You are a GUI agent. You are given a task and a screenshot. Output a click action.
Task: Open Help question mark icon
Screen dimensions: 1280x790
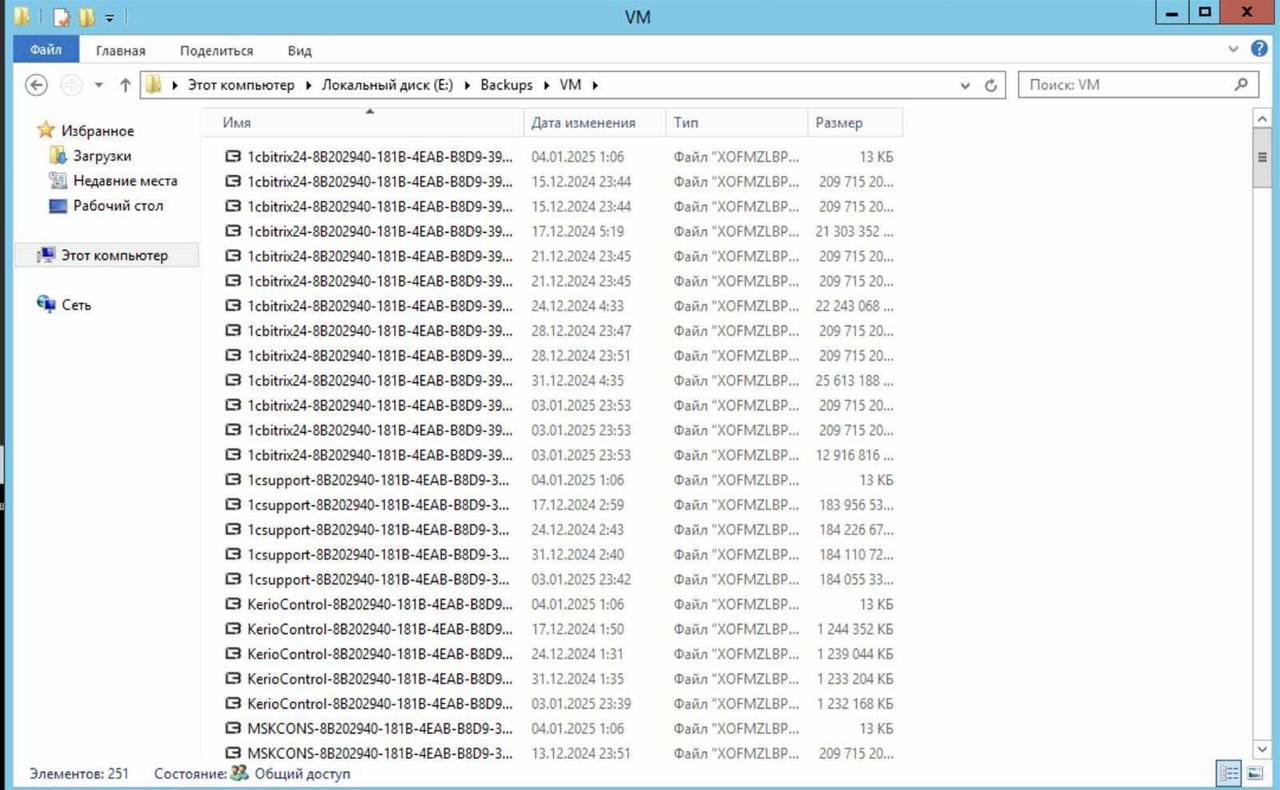click(x=1260, y=49)
